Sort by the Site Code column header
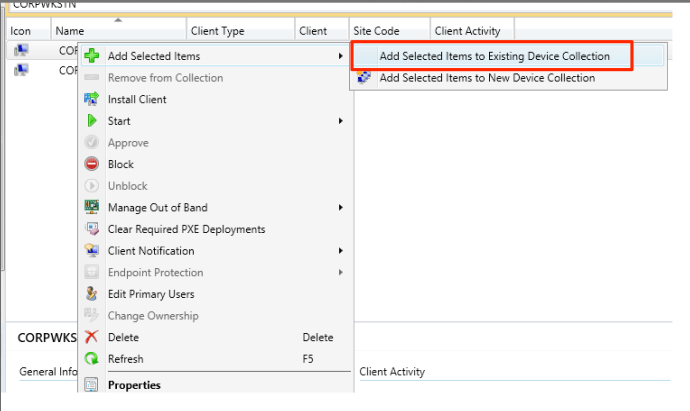This screenshot has height=411, width=690. click(x=389, y=31)
